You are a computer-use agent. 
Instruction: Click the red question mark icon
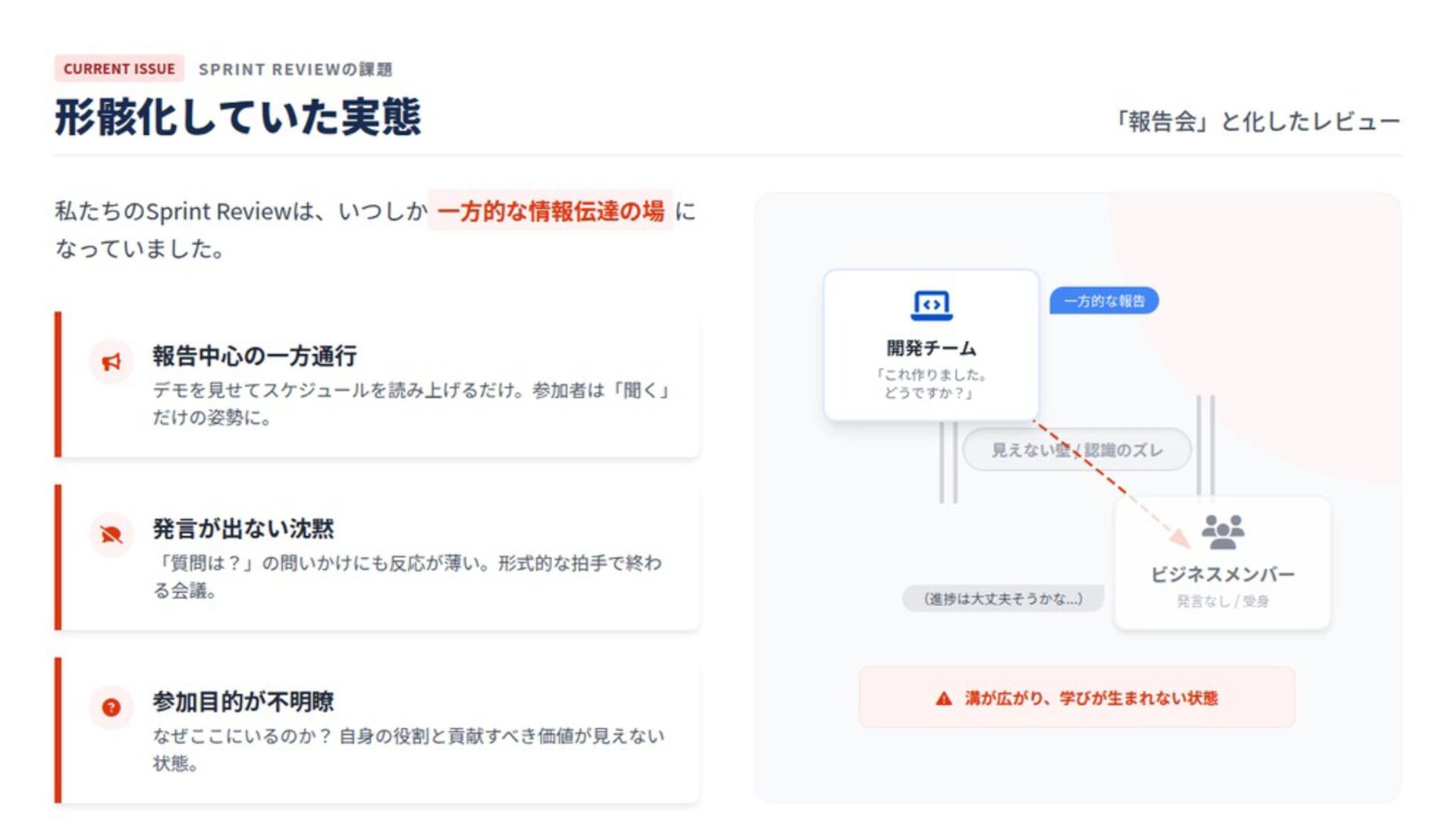(x=111, y=708)
